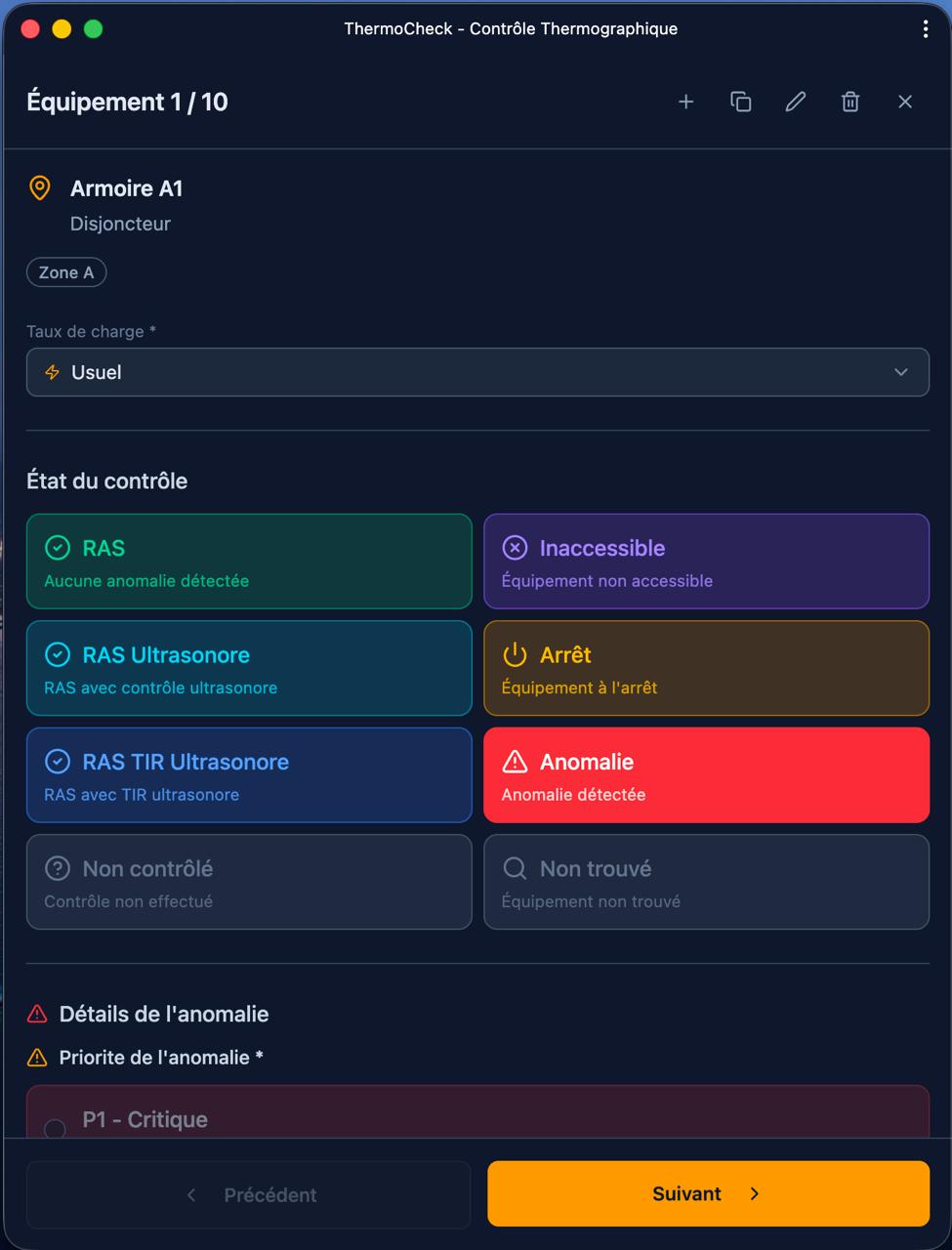Image resolution: width=952 pixels, height=1250 pixels.
Task: Open the Taux de charge dropdown
Action: [477, 372]
